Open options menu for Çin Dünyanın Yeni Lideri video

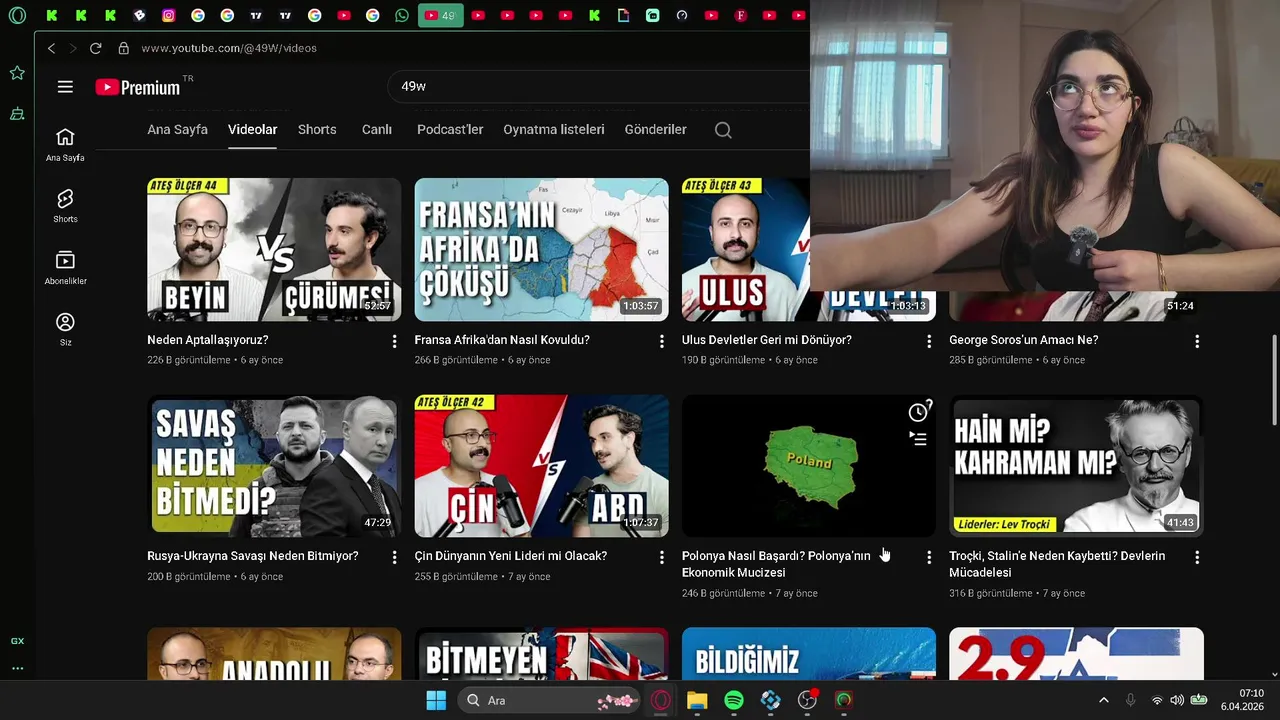click(x=661, y=557)
